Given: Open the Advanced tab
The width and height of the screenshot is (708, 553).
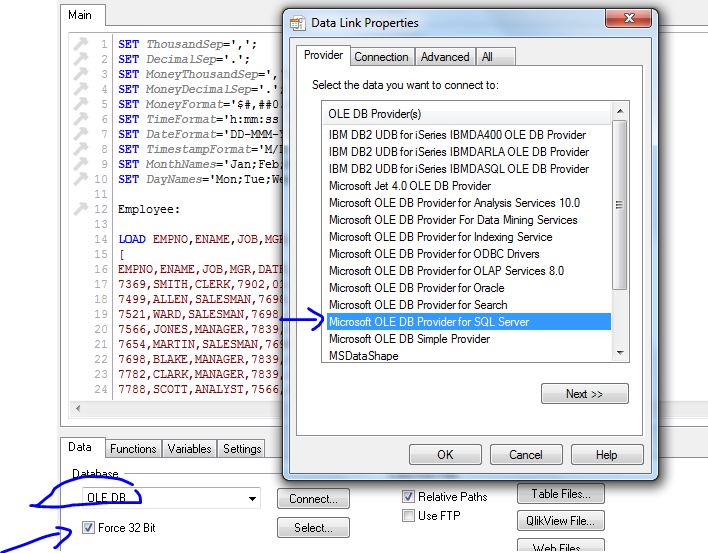Looking at the screenshot, I should click(x=444, y=57).
